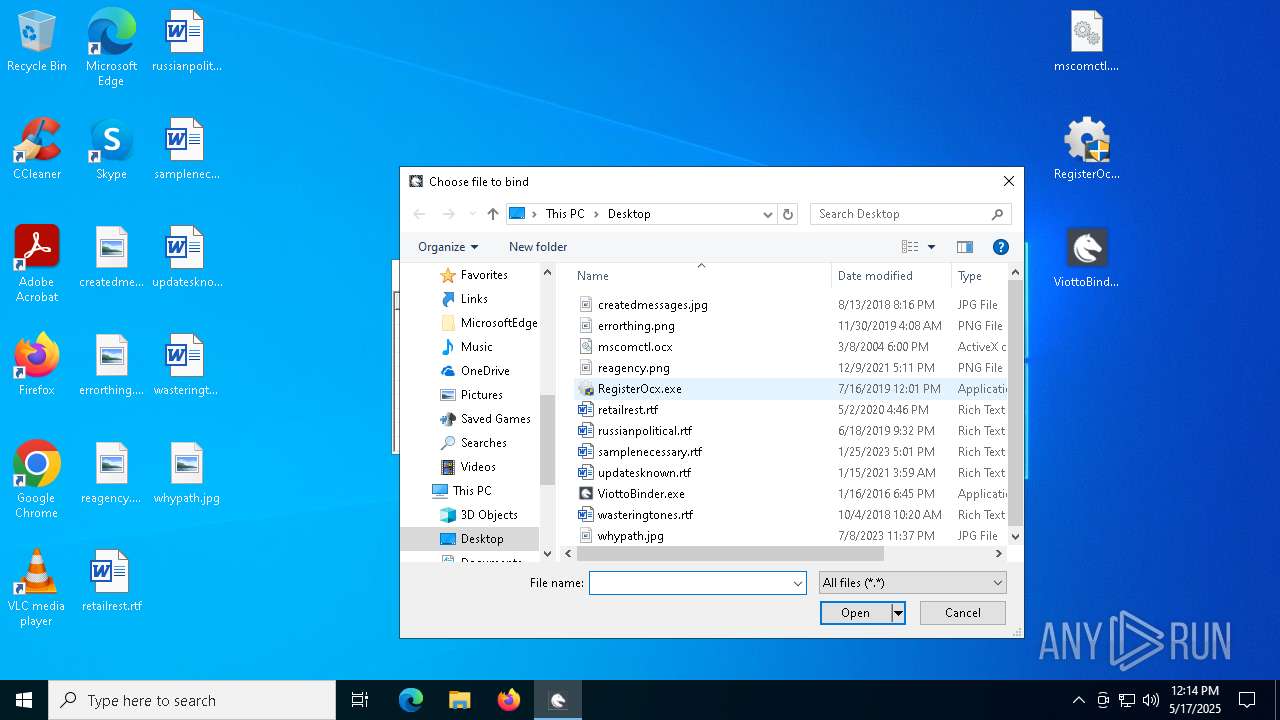Screen dimensions: 1280x720
Task: Open Firefox desktop shortcut
Action: (37, 366)
